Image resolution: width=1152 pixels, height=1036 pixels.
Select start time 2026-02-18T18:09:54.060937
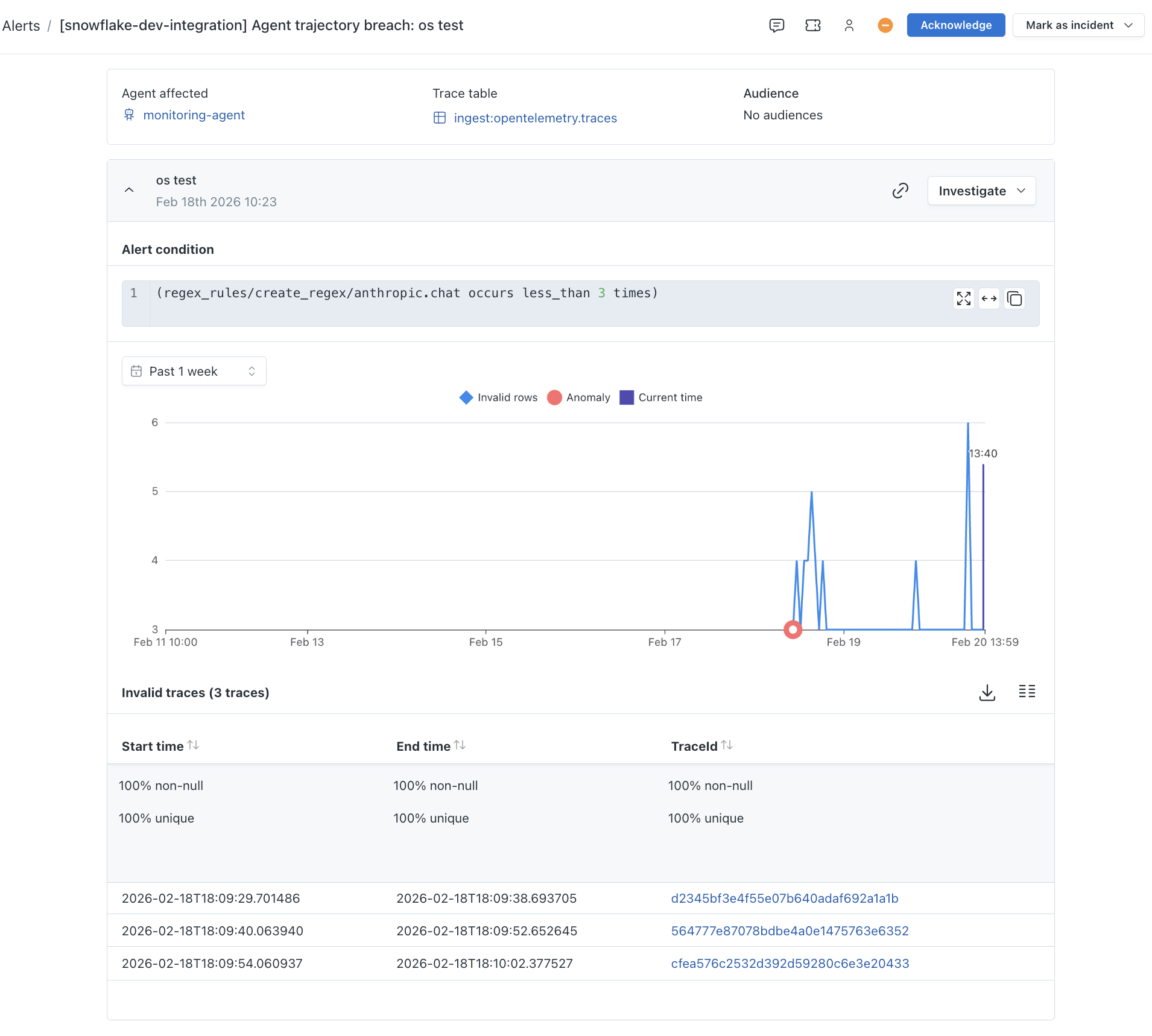212,964
